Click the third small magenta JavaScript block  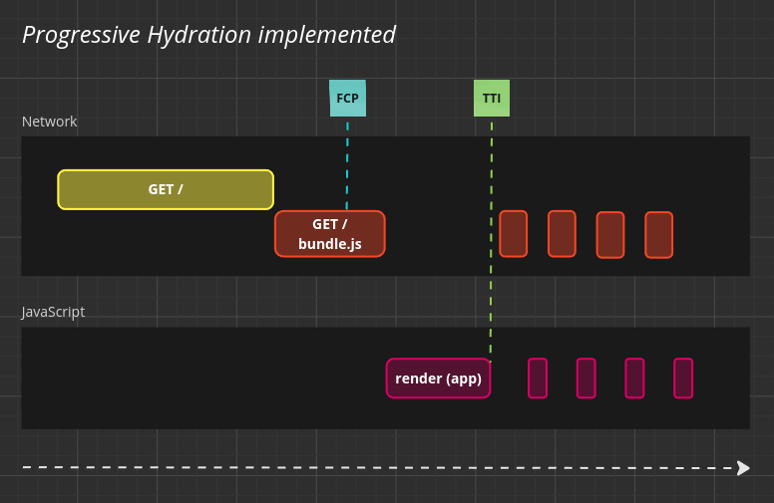pyautogui.click(x=635, y=378)
